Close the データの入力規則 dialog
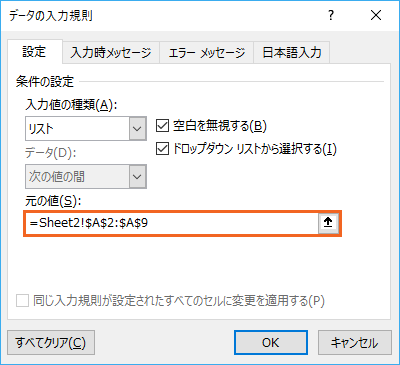Screen dimensions: 400x365 [376, 15]
